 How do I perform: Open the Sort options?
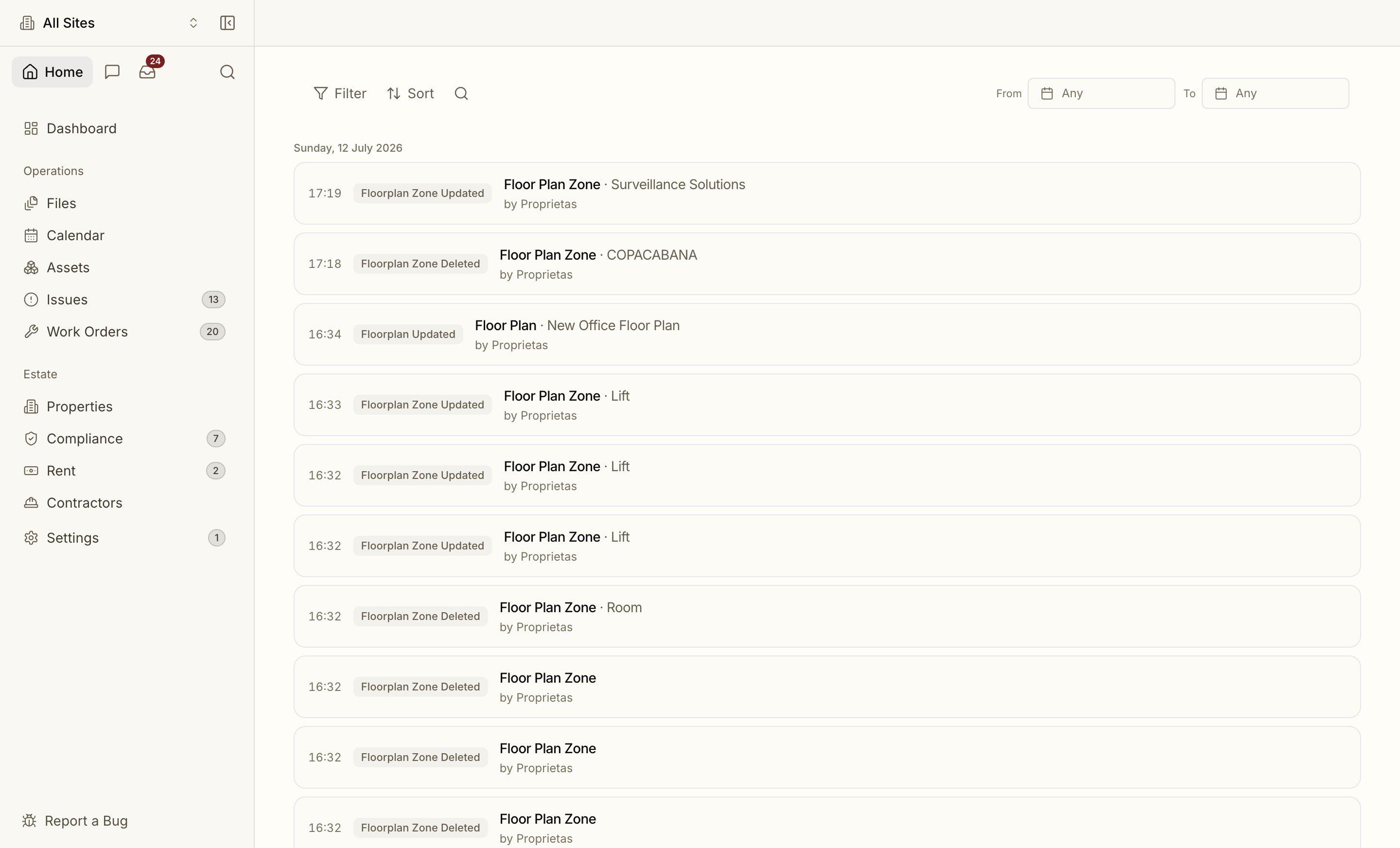[410, 93]
